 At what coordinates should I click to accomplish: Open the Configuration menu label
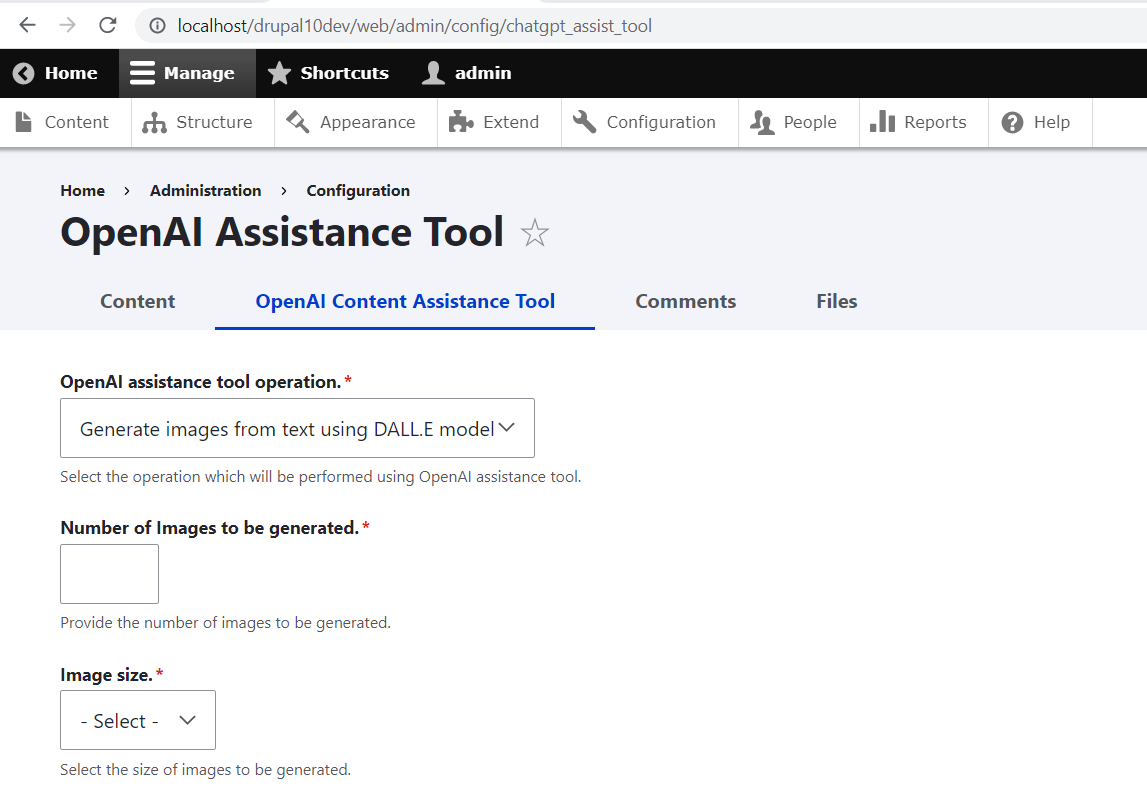661,123
